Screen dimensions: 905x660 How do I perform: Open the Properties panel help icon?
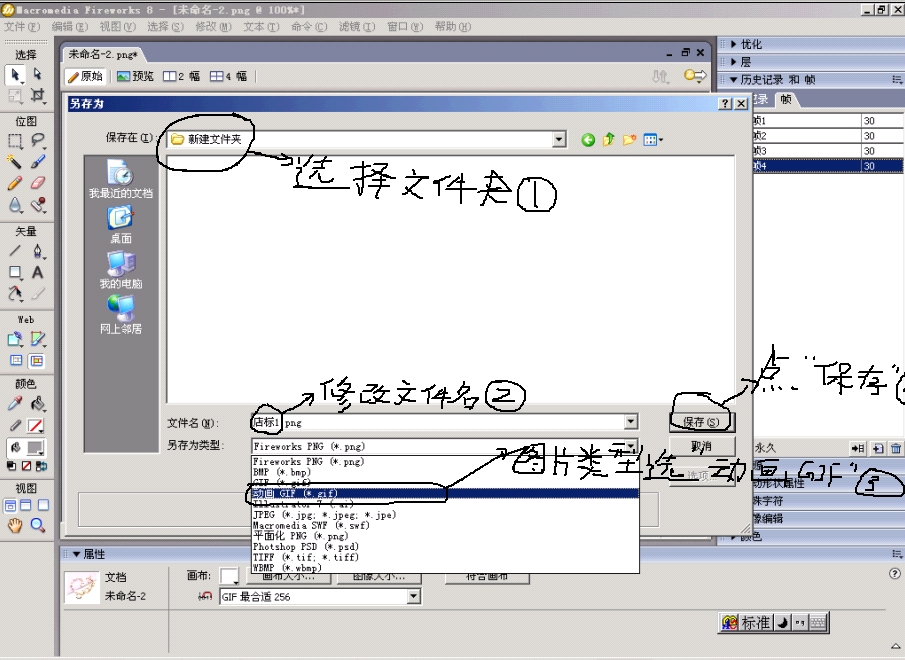[x=895, y=573]
